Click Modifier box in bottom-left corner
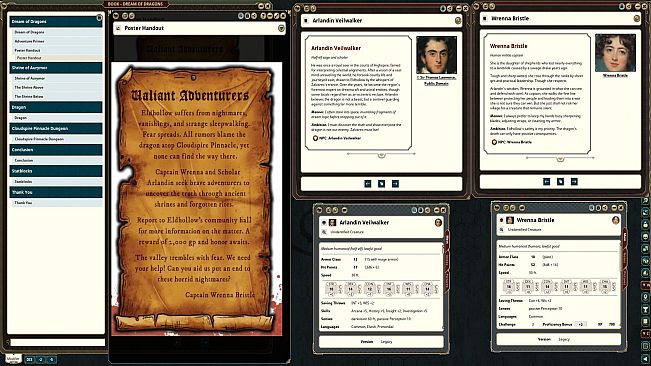 click(x=13, y=359)
